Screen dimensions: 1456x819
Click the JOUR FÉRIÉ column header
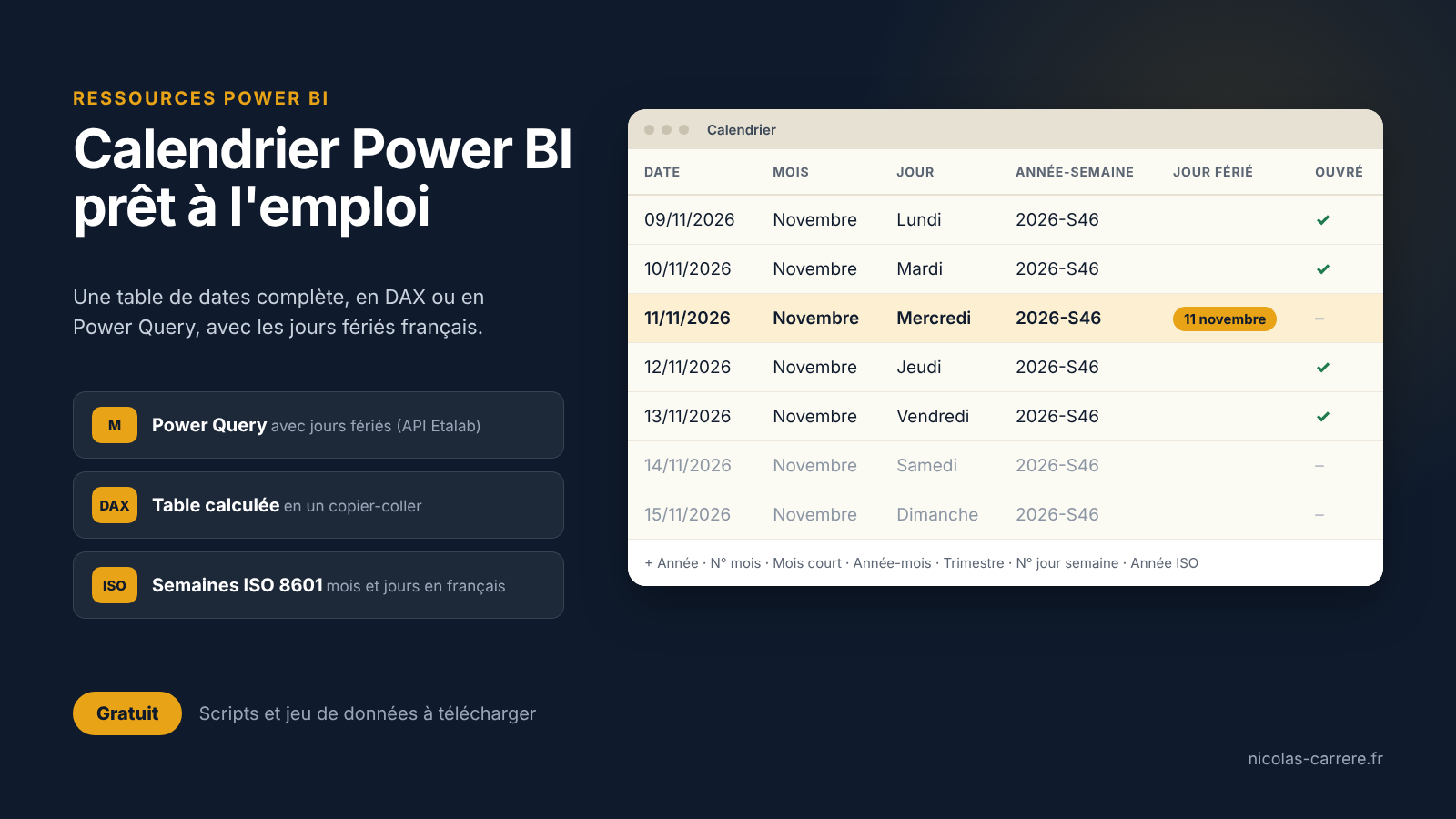(x=1213, y=172)
